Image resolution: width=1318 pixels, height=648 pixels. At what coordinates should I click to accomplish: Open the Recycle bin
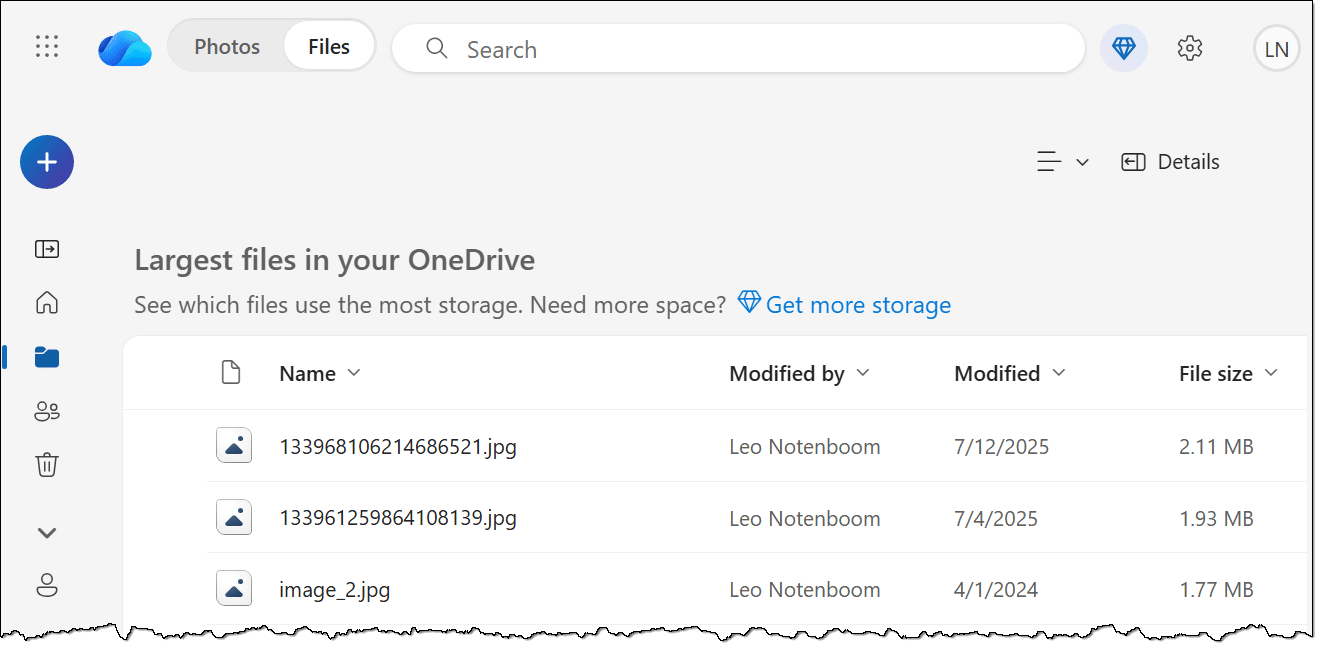[47, 465]
